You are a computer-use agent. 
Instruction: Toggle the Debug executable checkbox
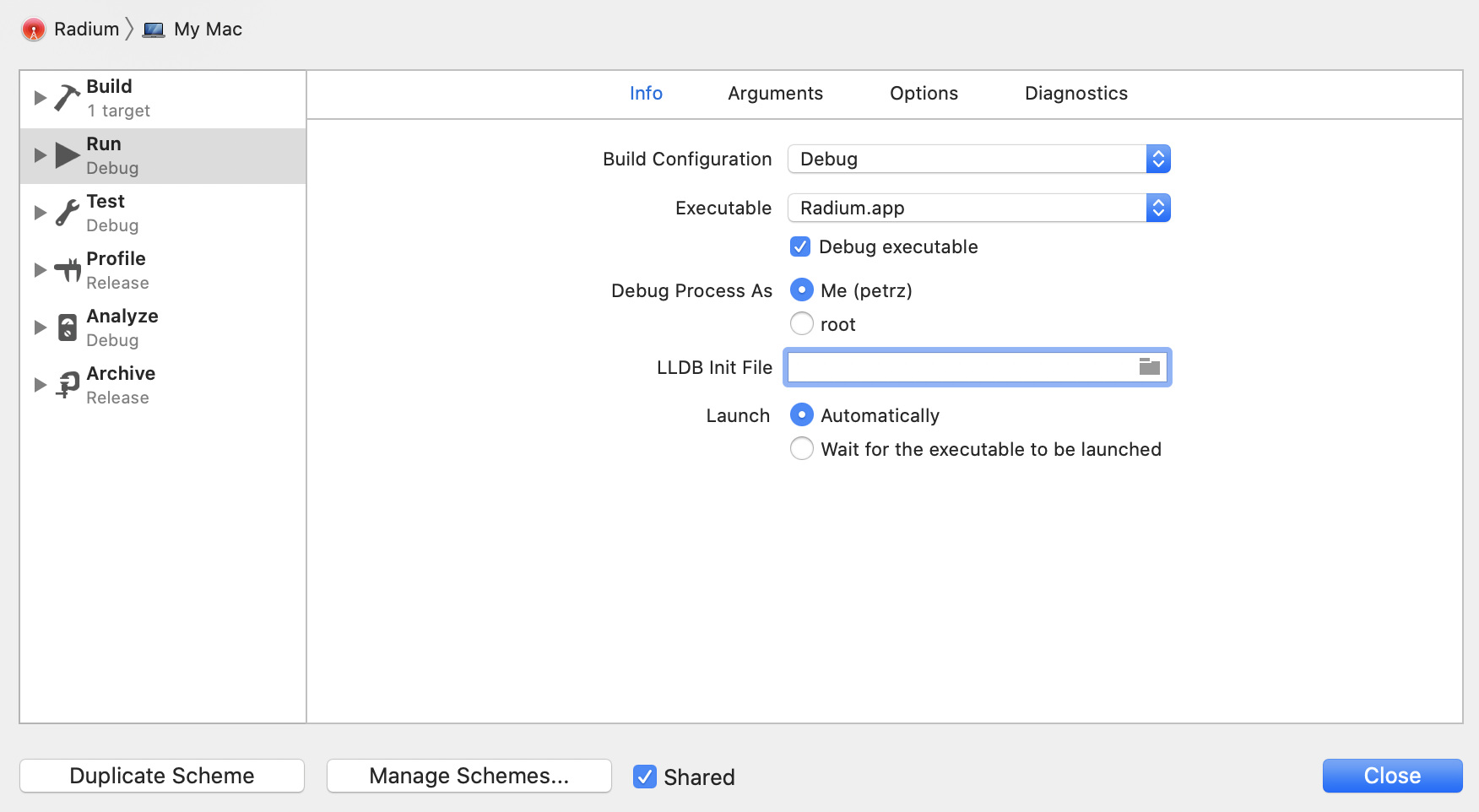[x=800, y=246]
